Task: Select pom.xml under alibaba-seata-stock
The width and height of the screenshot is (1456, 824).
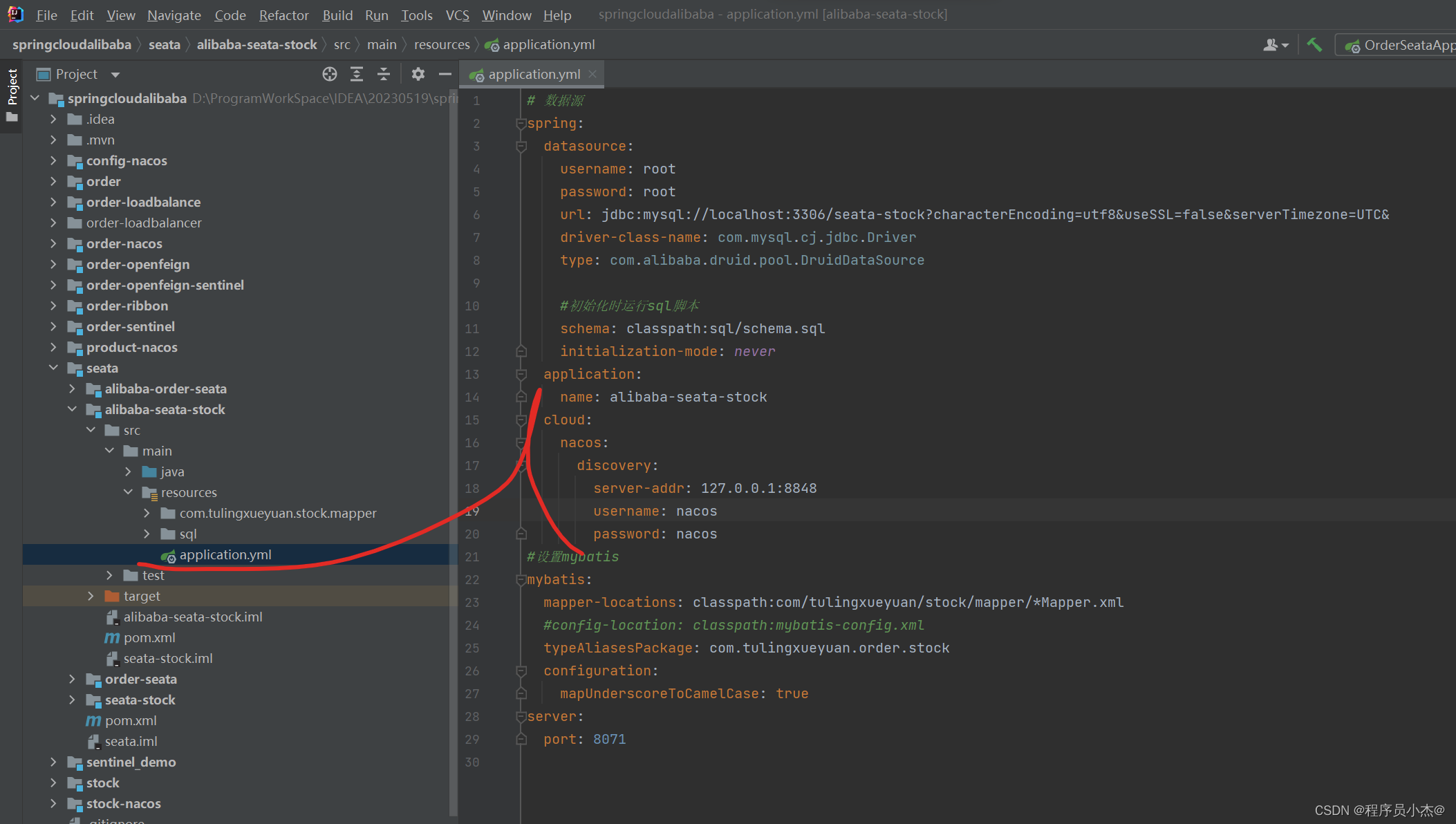Action: (149, 637)
